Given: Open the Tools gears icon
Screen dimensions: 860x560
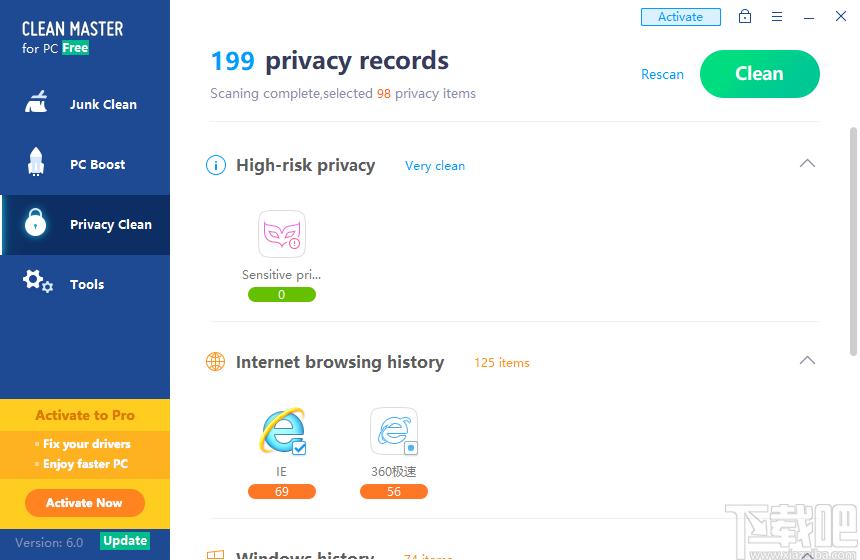Looking at the screenshot, I should (38, 281).
